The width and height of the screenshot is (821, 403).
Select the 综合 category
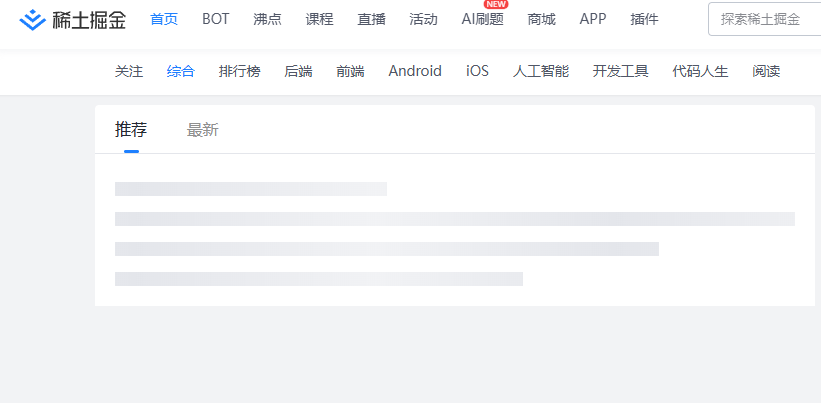point(181,71)
